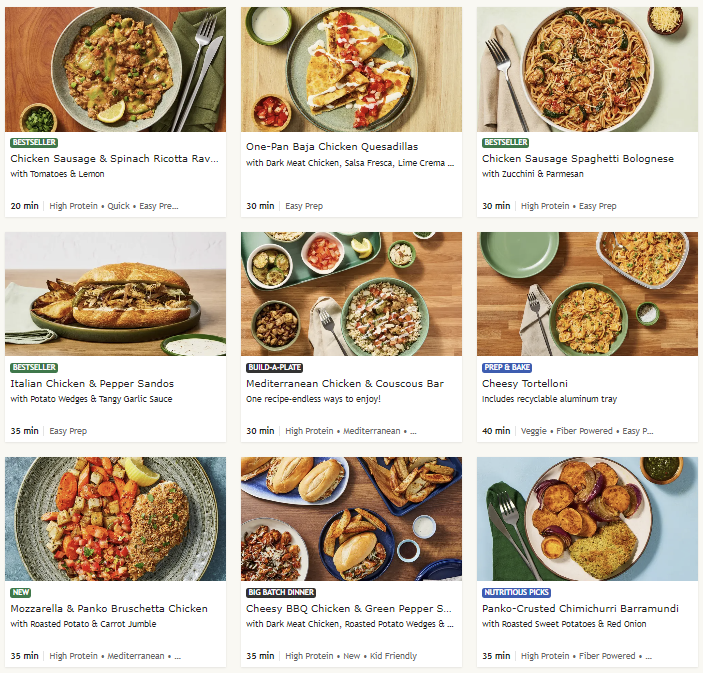The image size is (703, 673).
Task: Select the Cheesy BBQ Chicken & Green Pepper title
Action: (349, 609)
